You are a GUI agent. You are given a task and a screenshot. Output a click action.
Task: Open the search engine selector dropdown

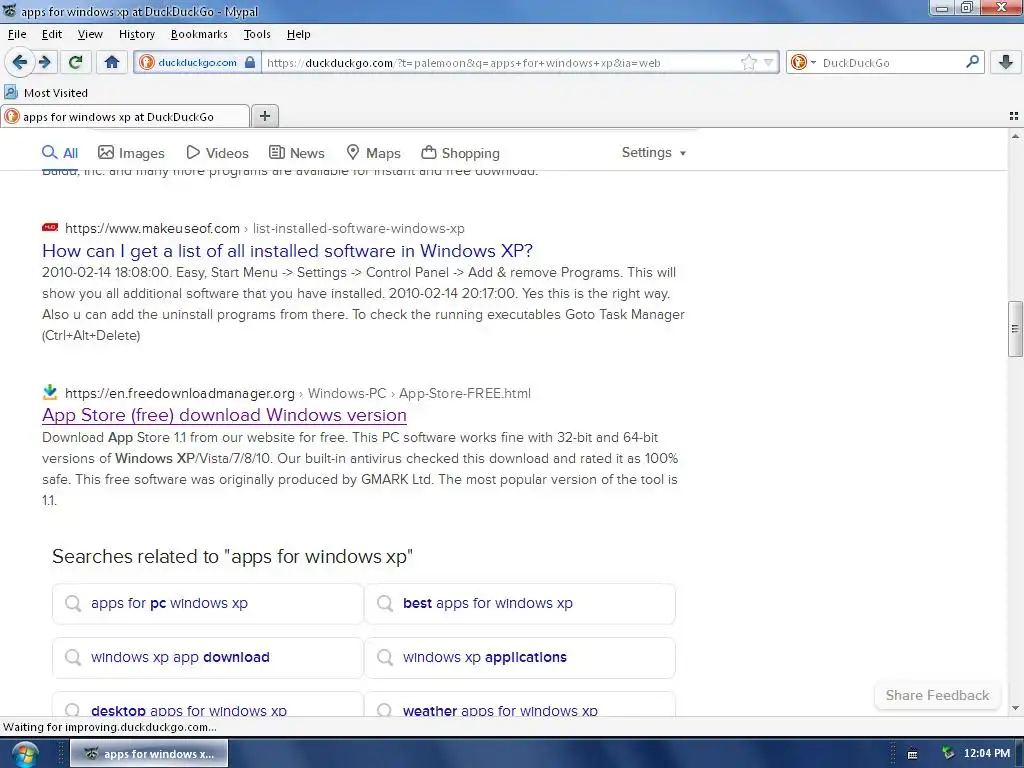click(x=803, y=63)
